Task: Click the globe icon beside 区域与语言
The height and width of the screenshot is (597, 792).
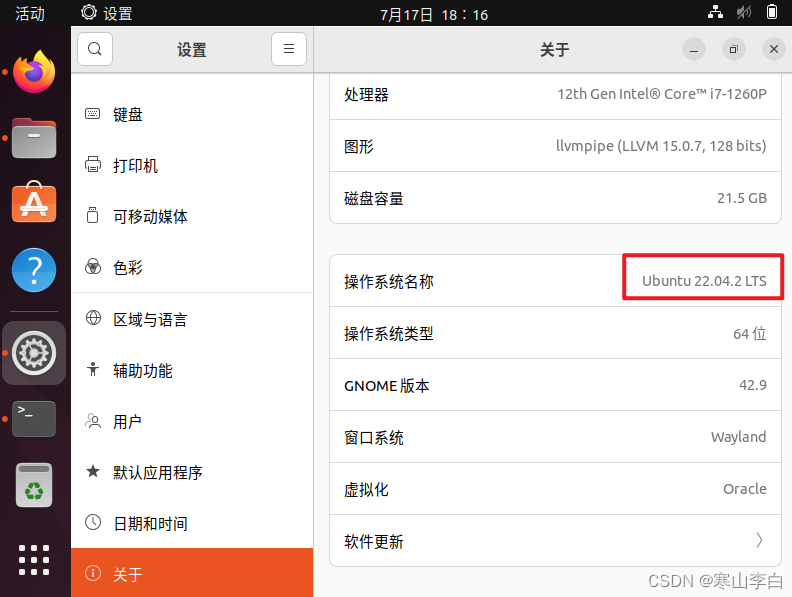Action: pyautogui.click(x=93, y=318)
